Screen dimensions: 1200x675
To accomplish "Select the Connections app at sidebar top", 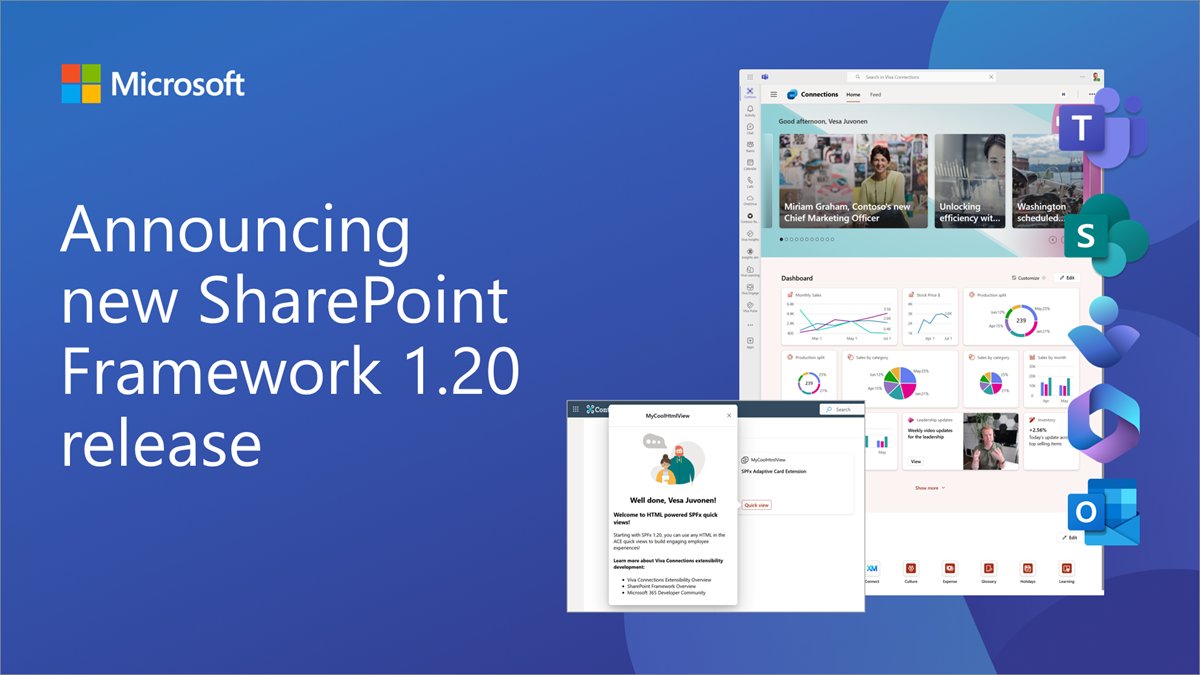I will pyautogui.click(x=750, y=93).
